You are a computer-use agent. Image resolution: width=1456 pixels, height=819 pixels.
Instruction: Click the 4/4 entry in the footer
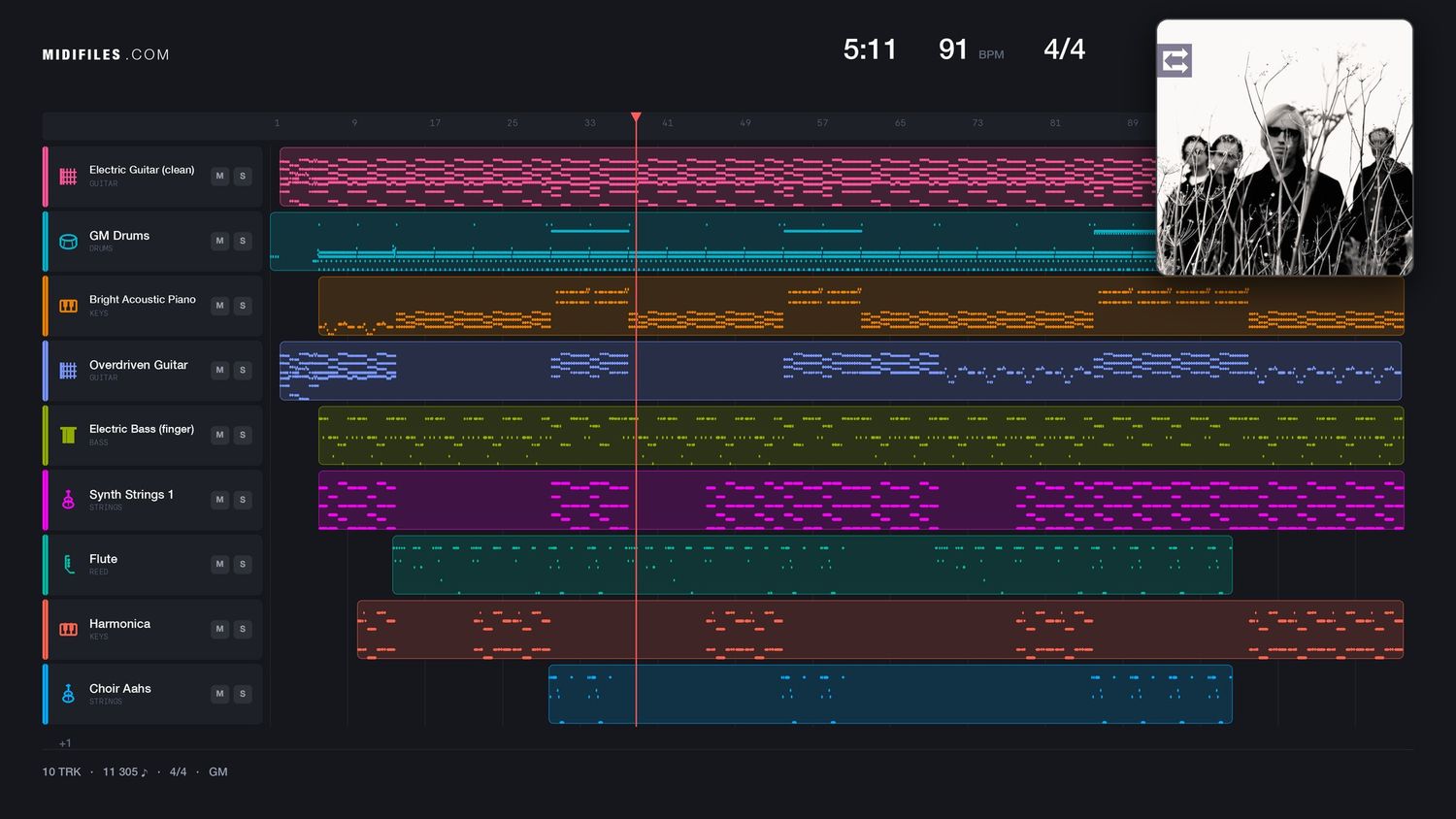[178, 772]
